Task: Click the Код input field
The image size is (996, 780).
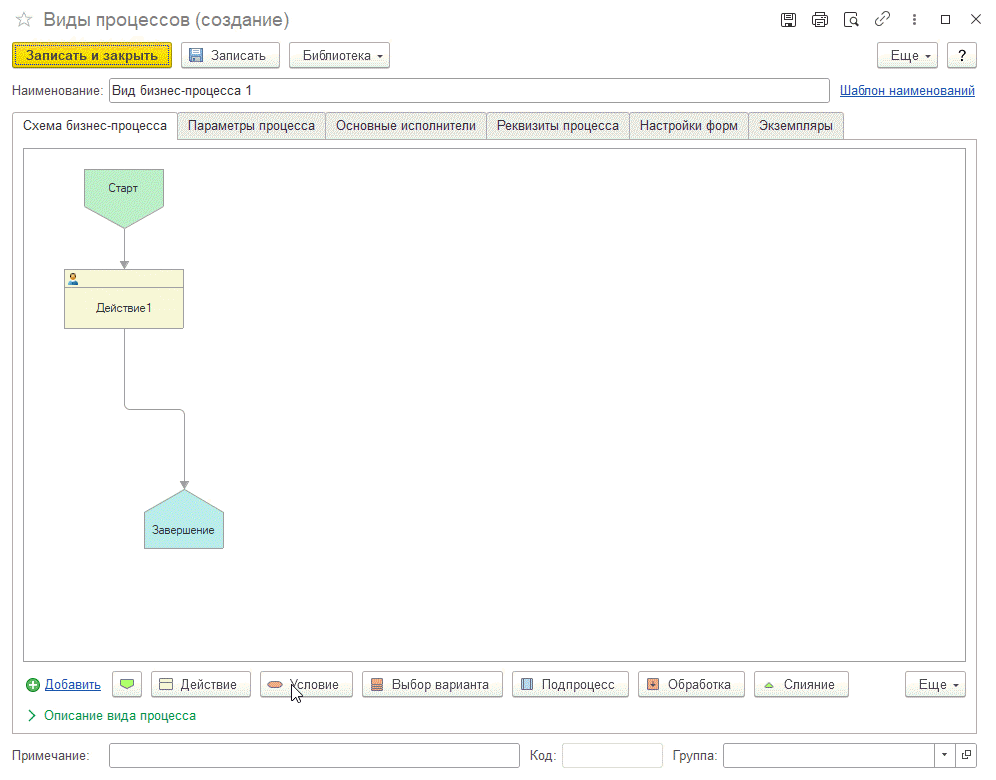Action: [612, 755]
